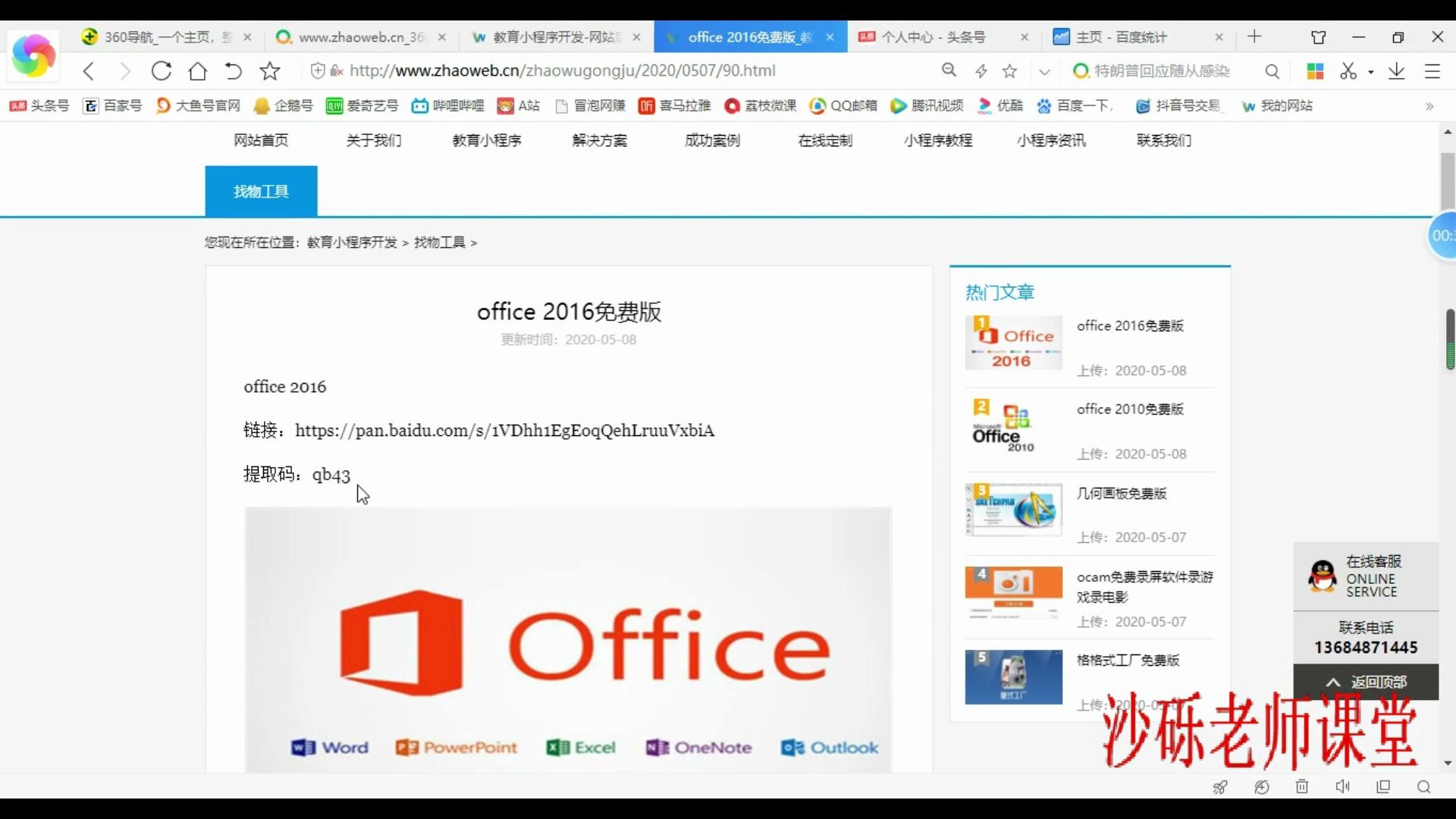Click 教育小程序开发 in the breadcrumb
Image resolution: width=1456 pixels, height=819 pixels.
352,243
